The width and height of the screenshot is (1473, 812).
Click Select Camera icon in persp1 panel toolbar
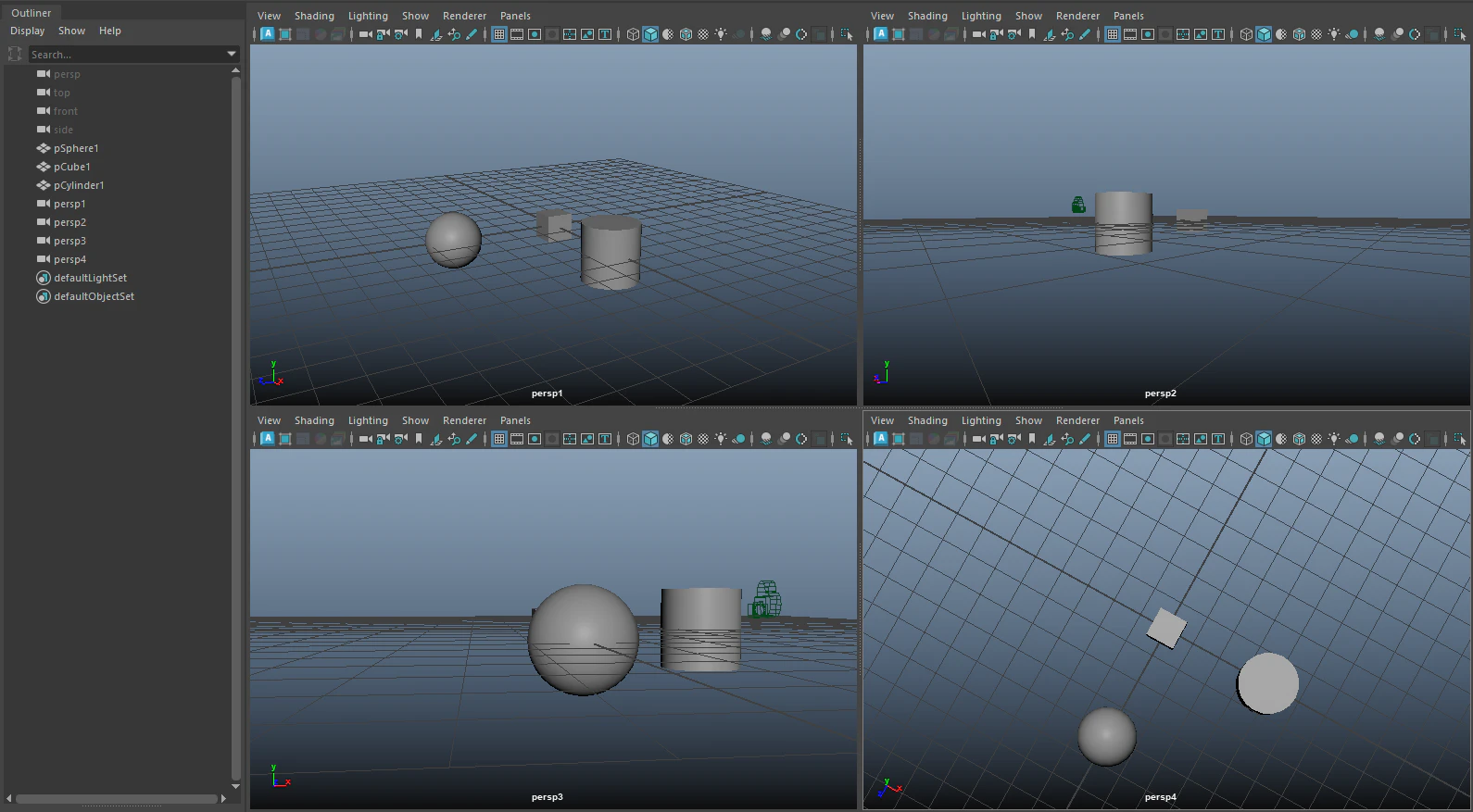click(x=365, y=34)
